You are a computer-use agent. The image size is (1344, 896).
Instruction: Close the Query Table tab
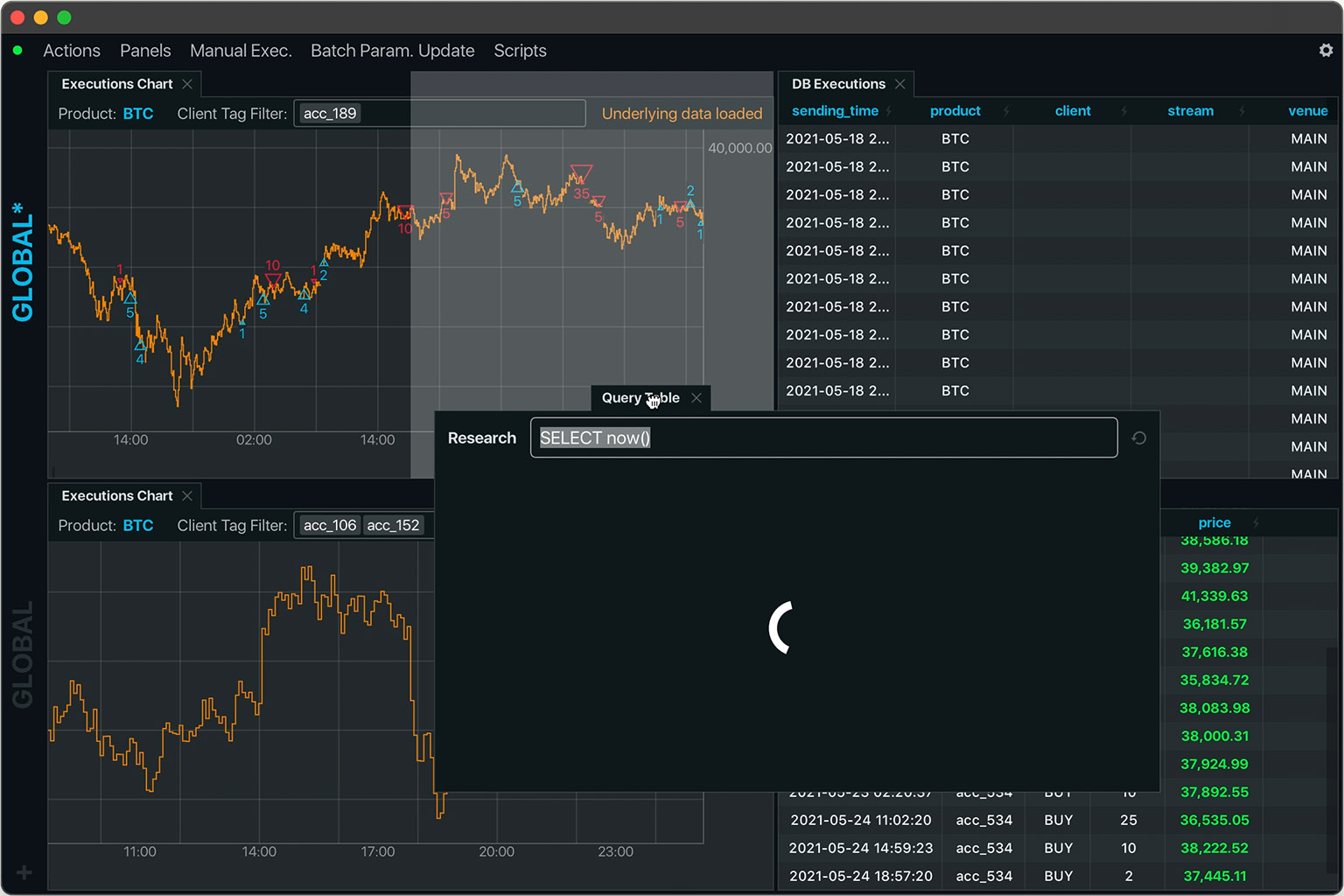(696, 397)
